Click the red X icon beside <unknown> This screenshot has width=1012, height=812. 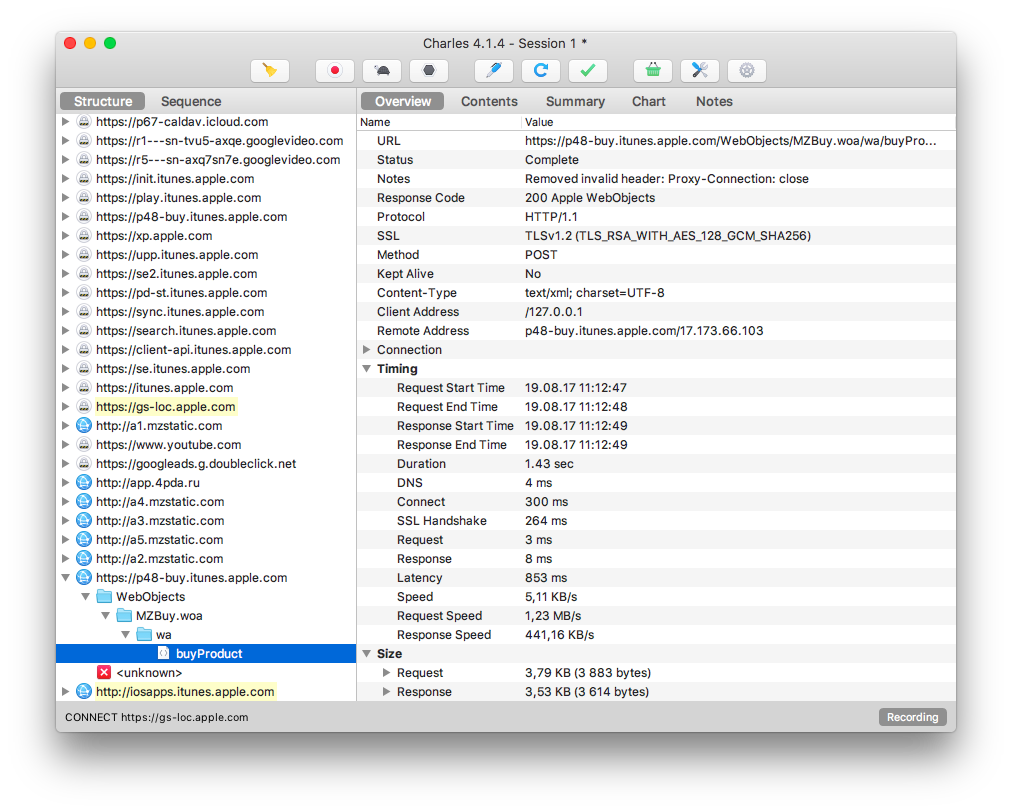click(104, 673)
